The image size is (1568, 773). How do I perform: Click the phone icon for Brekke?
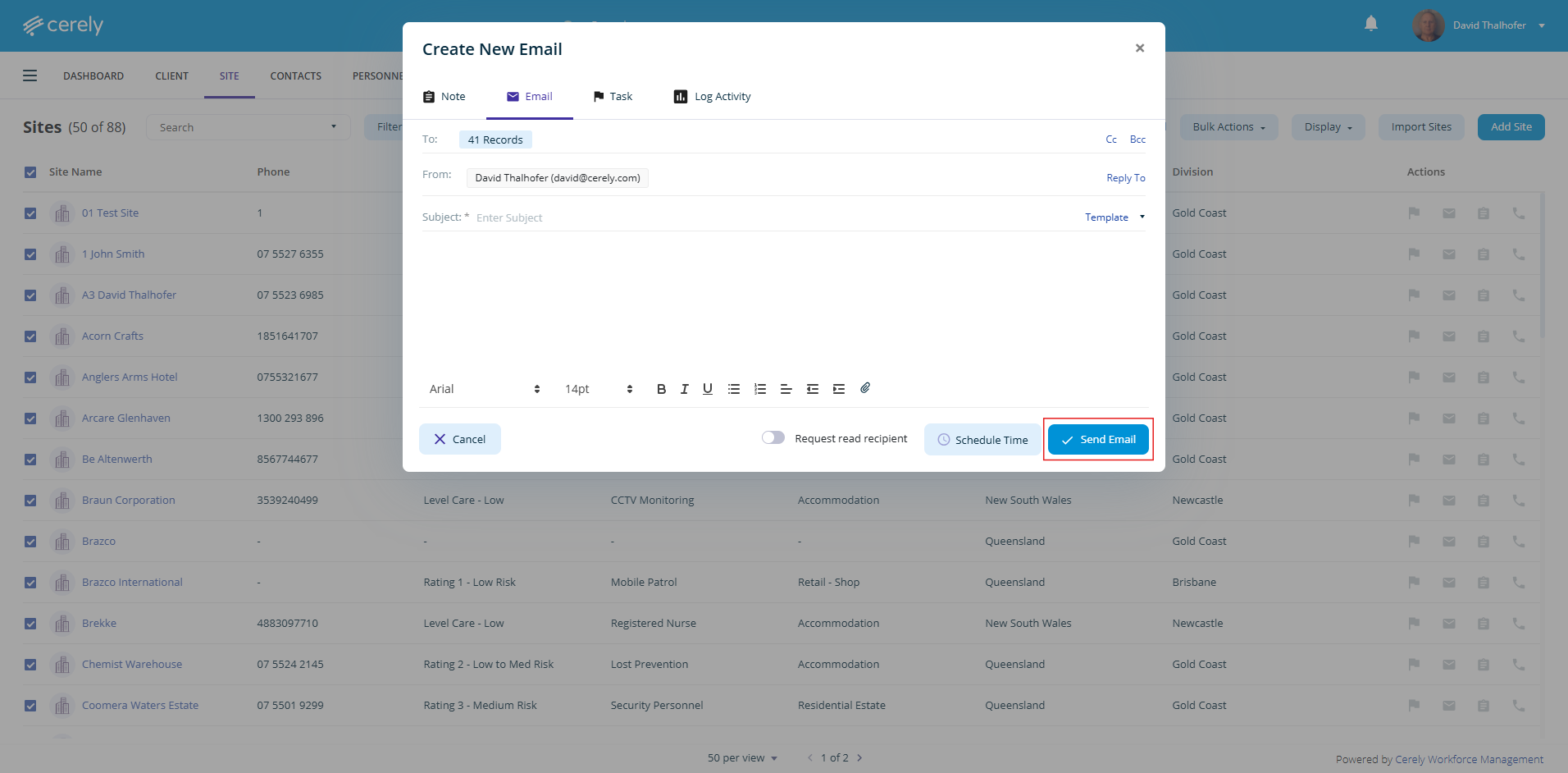coord(1519,624)
